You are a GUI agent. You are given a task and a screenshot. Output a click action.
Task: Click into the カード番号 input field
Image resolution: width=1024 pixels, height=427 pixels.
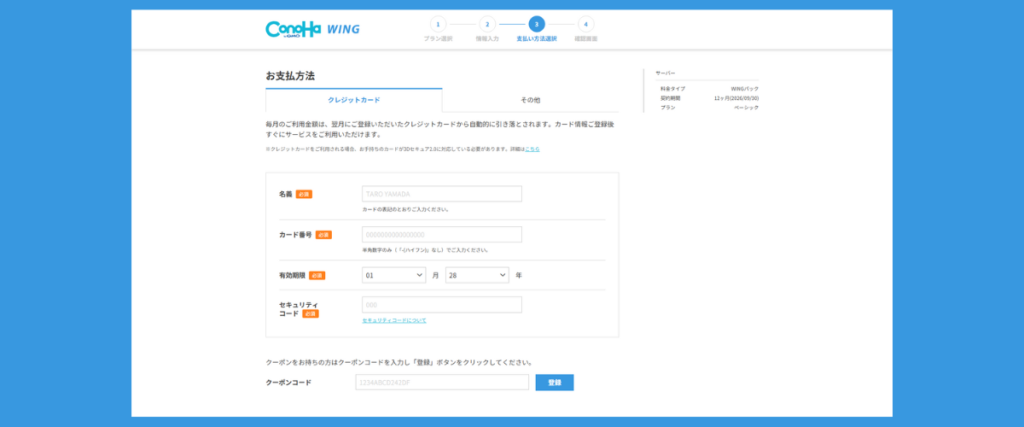point(441,235)
